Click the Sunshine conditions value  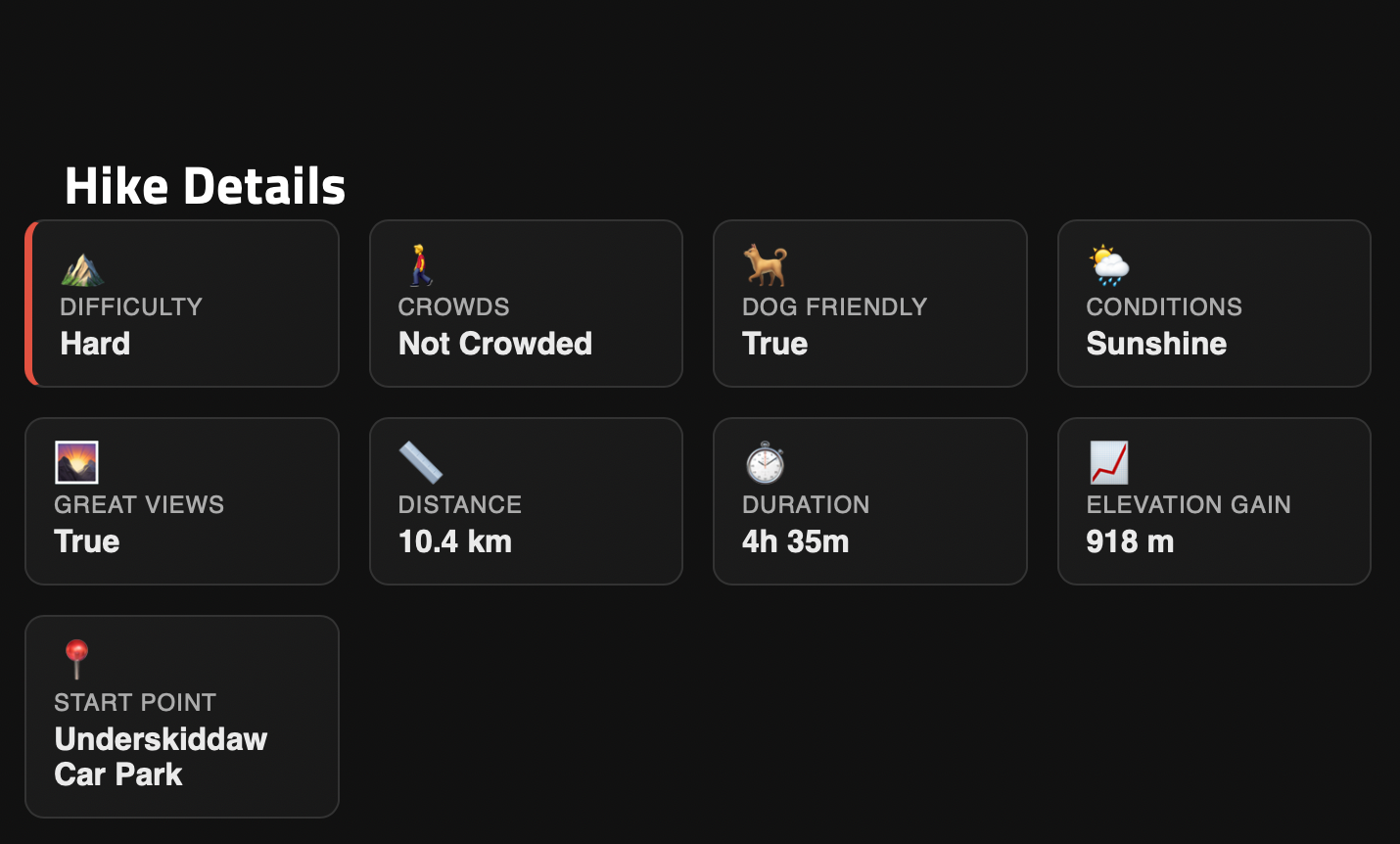1156,344
